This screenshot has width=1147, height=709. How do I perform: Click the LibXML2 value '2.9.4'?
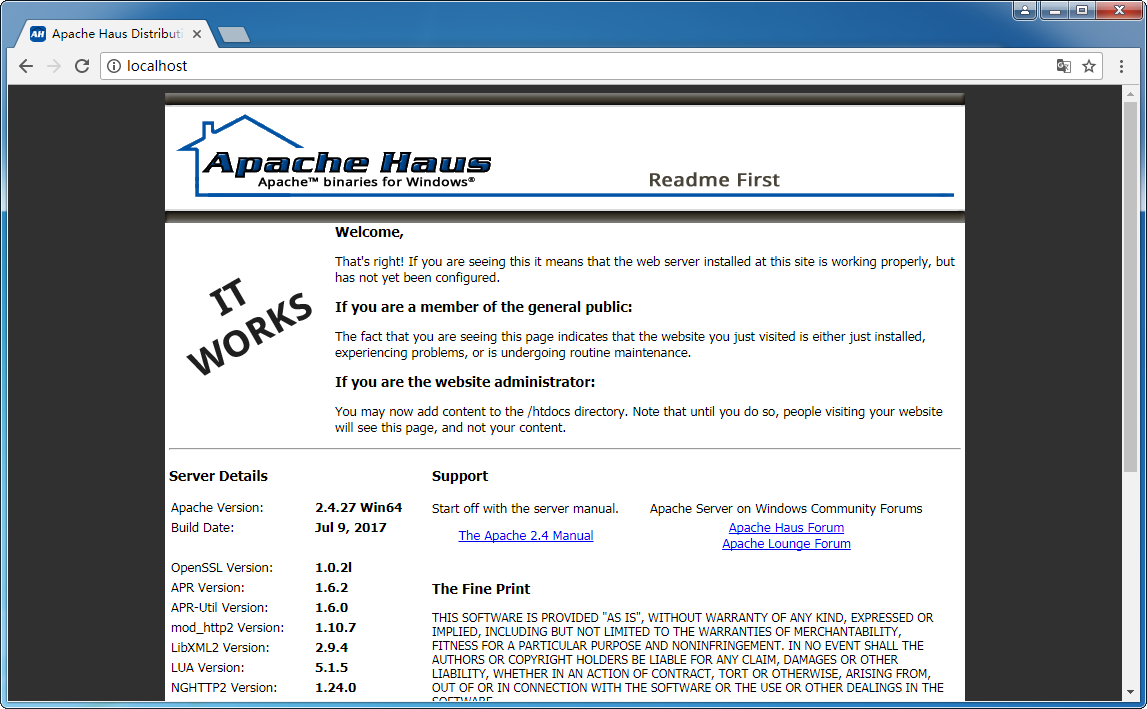tap(331, 648)
